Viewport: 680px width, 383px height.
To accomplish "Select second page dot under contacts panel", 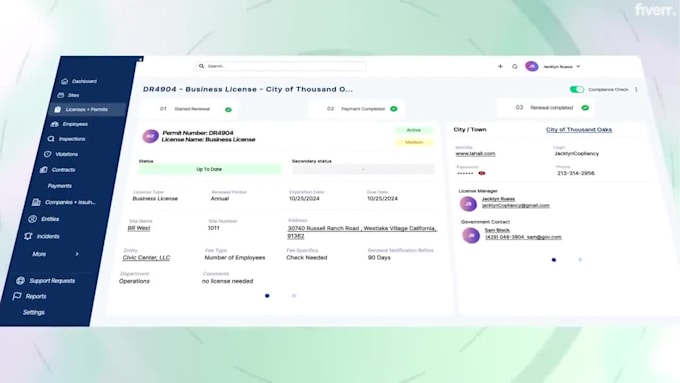I will (x=580, y=260).
